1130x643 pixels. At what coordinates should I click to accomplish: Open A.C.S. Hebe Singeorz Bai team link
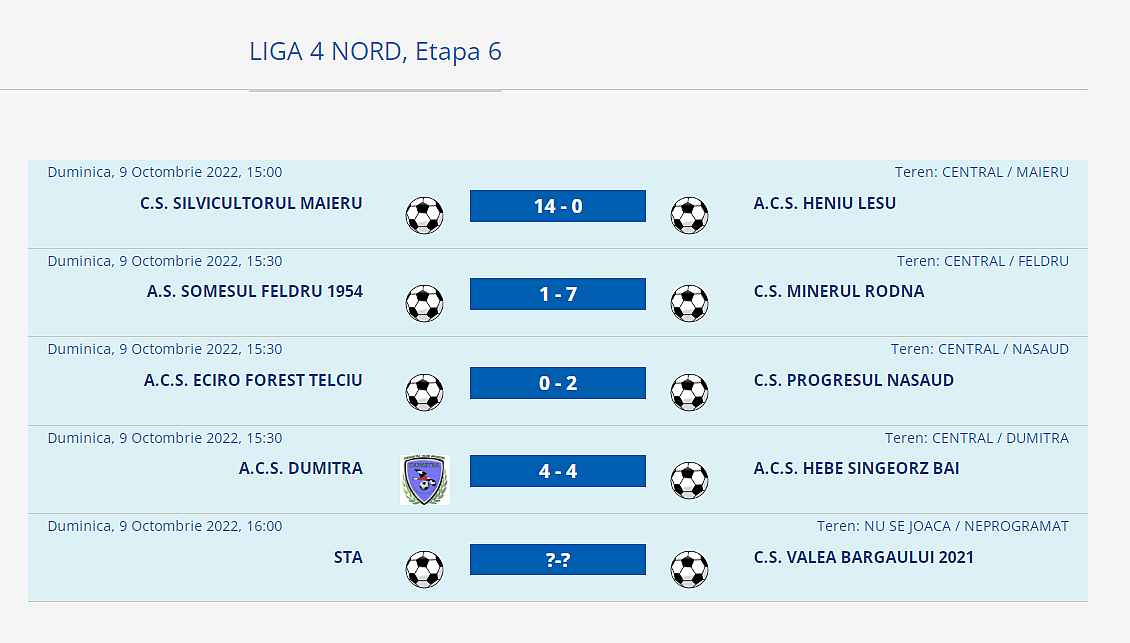click(856, 468)
